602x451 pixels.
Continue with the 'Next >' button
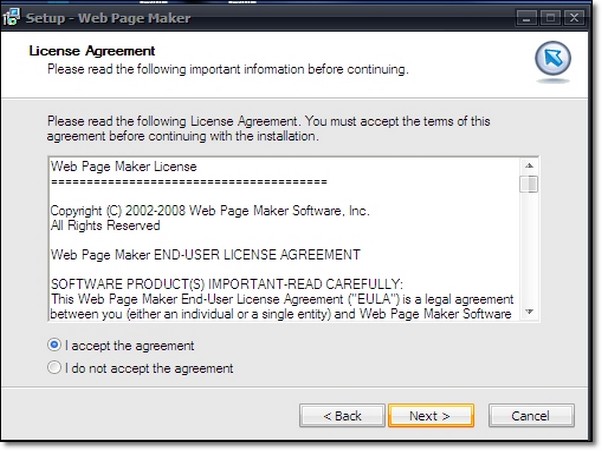click(x=431, y=415)
